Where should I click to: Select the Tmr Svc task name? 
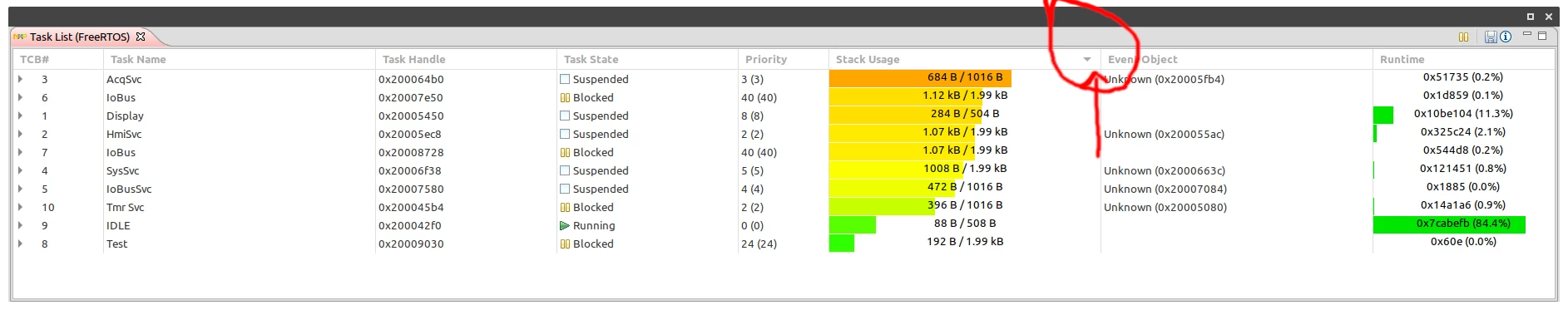(125, 207)
